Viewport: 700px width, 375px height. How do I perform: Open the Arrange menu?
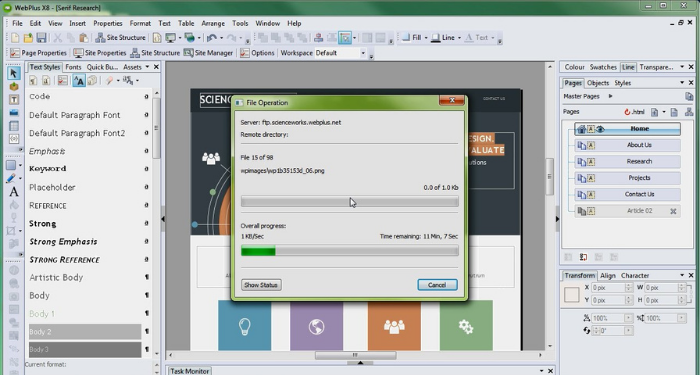coord(213,23)
